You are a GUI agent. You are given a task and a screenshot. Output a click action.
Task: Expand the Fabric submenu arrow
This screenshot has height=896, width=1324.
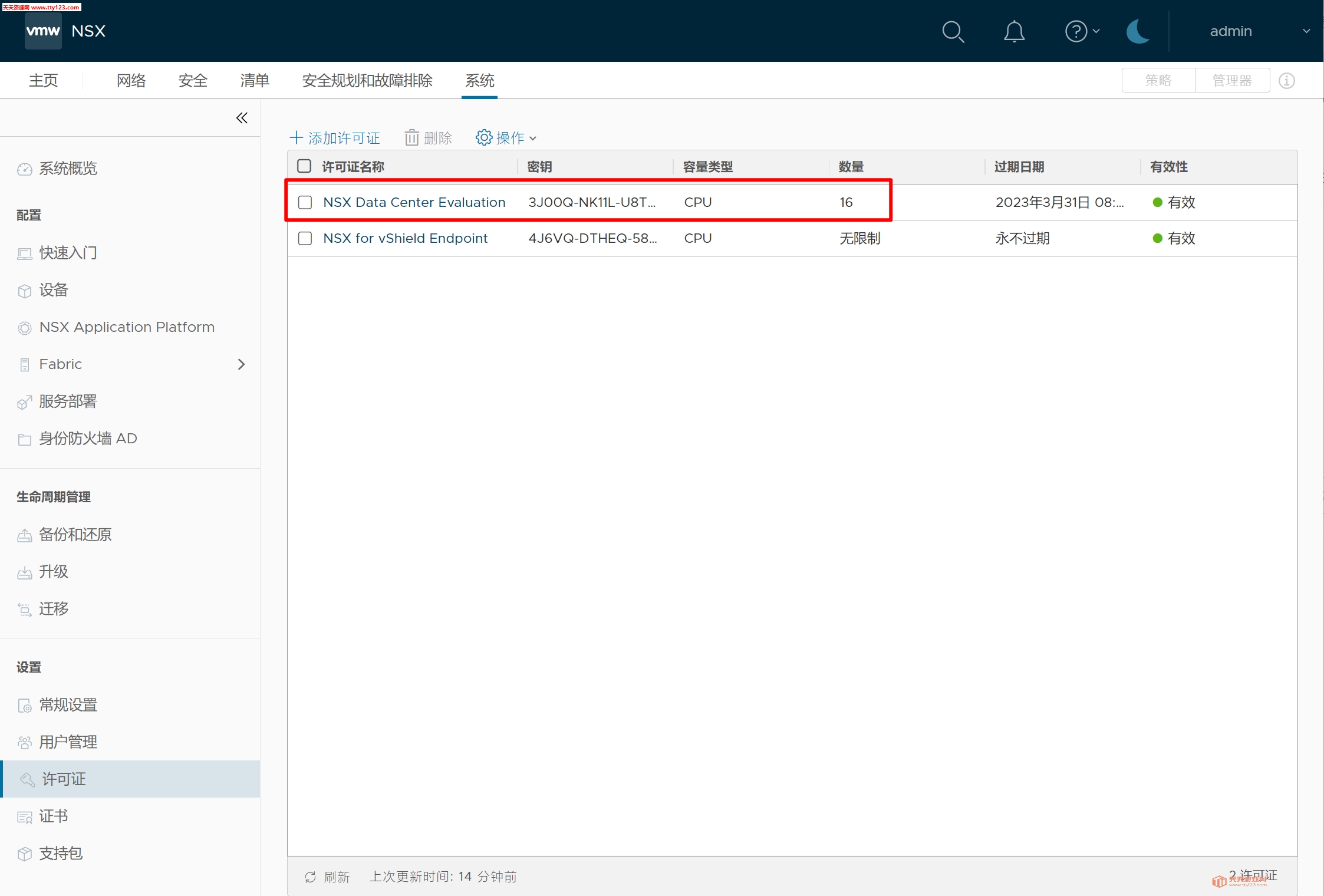point(241,364)
